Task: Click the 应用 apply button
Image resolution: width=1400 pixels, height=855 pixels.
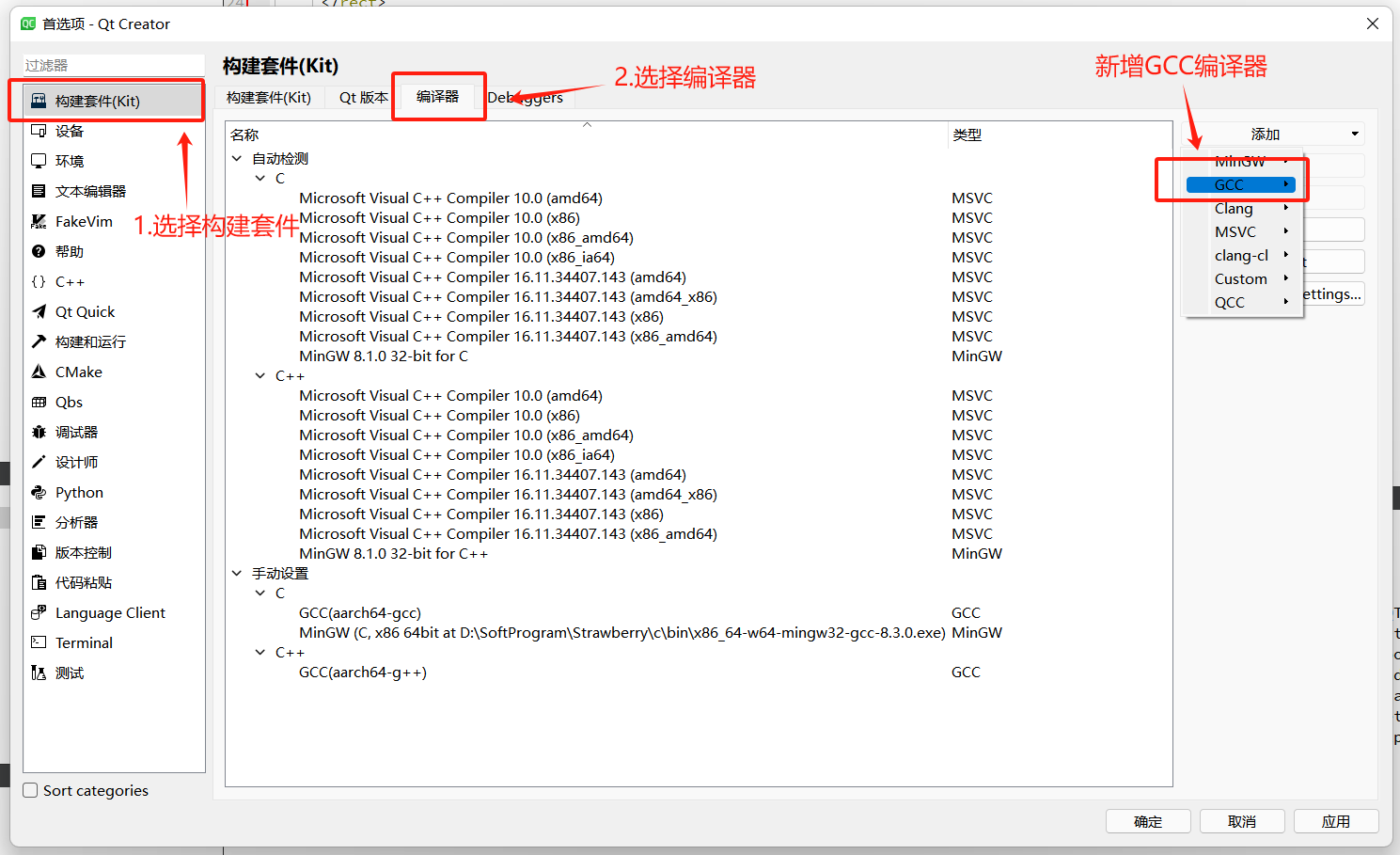Action: pyautogui.click(x=1336, y=821)
